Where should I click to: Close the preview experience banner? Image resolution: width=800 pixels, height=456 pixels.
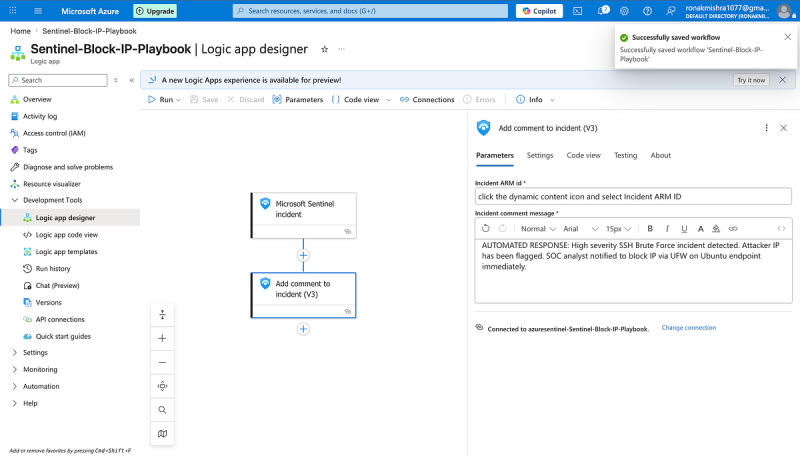[x=782, y=80]
